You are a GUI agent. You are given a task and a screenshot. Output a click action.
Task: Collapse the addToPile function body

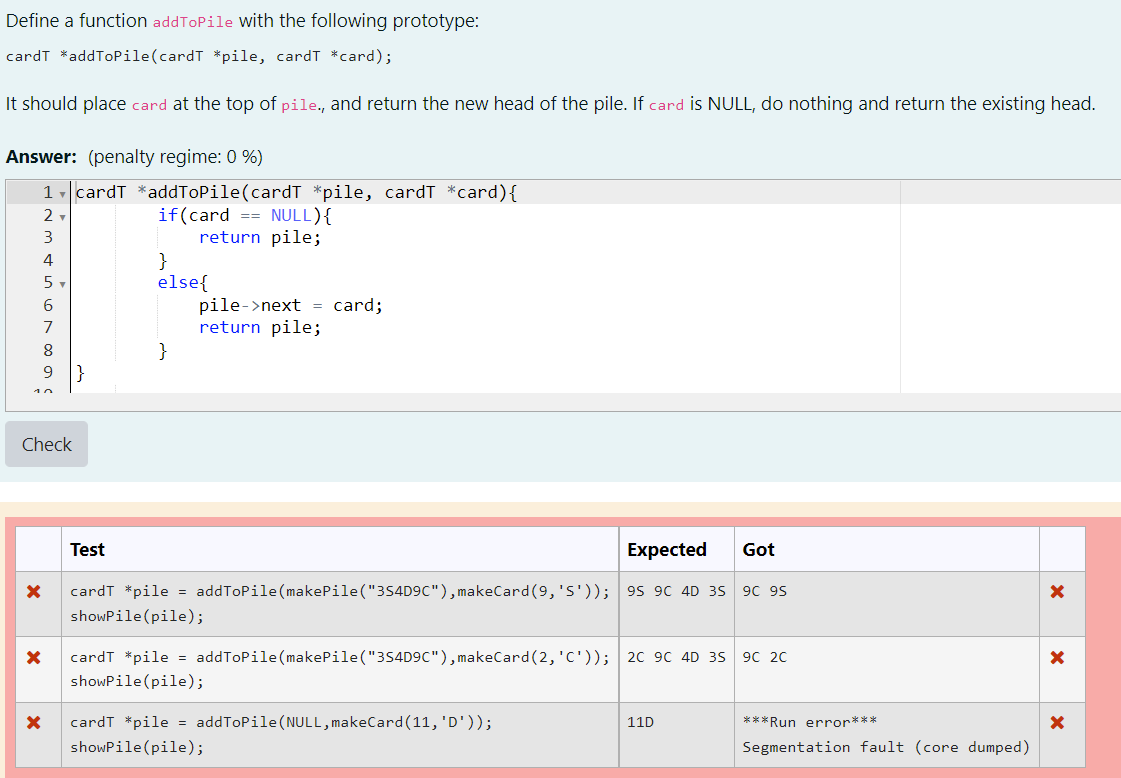(x=63, y=192)
